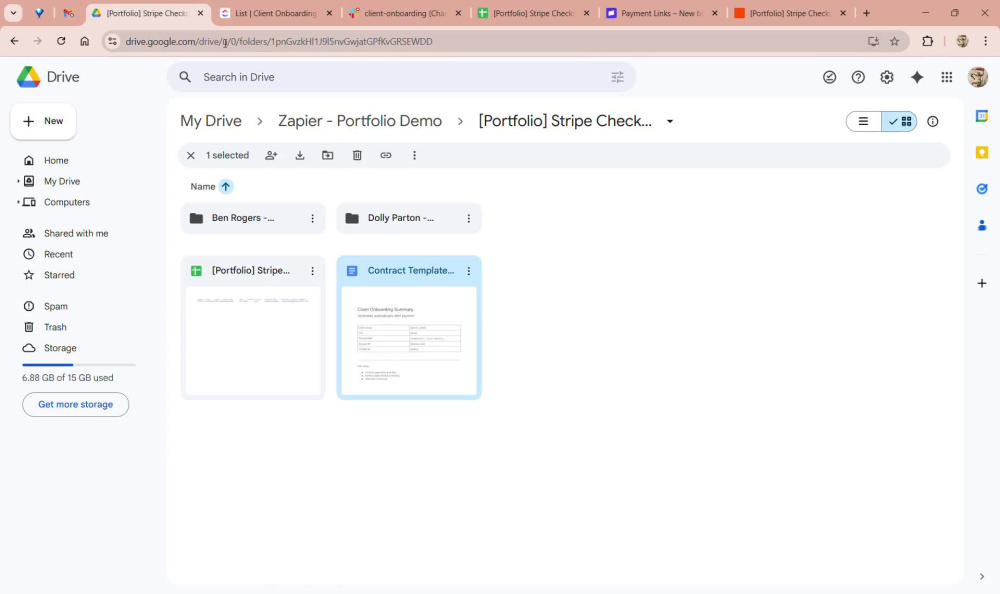Open Drive settings gear

coord(886,77)
